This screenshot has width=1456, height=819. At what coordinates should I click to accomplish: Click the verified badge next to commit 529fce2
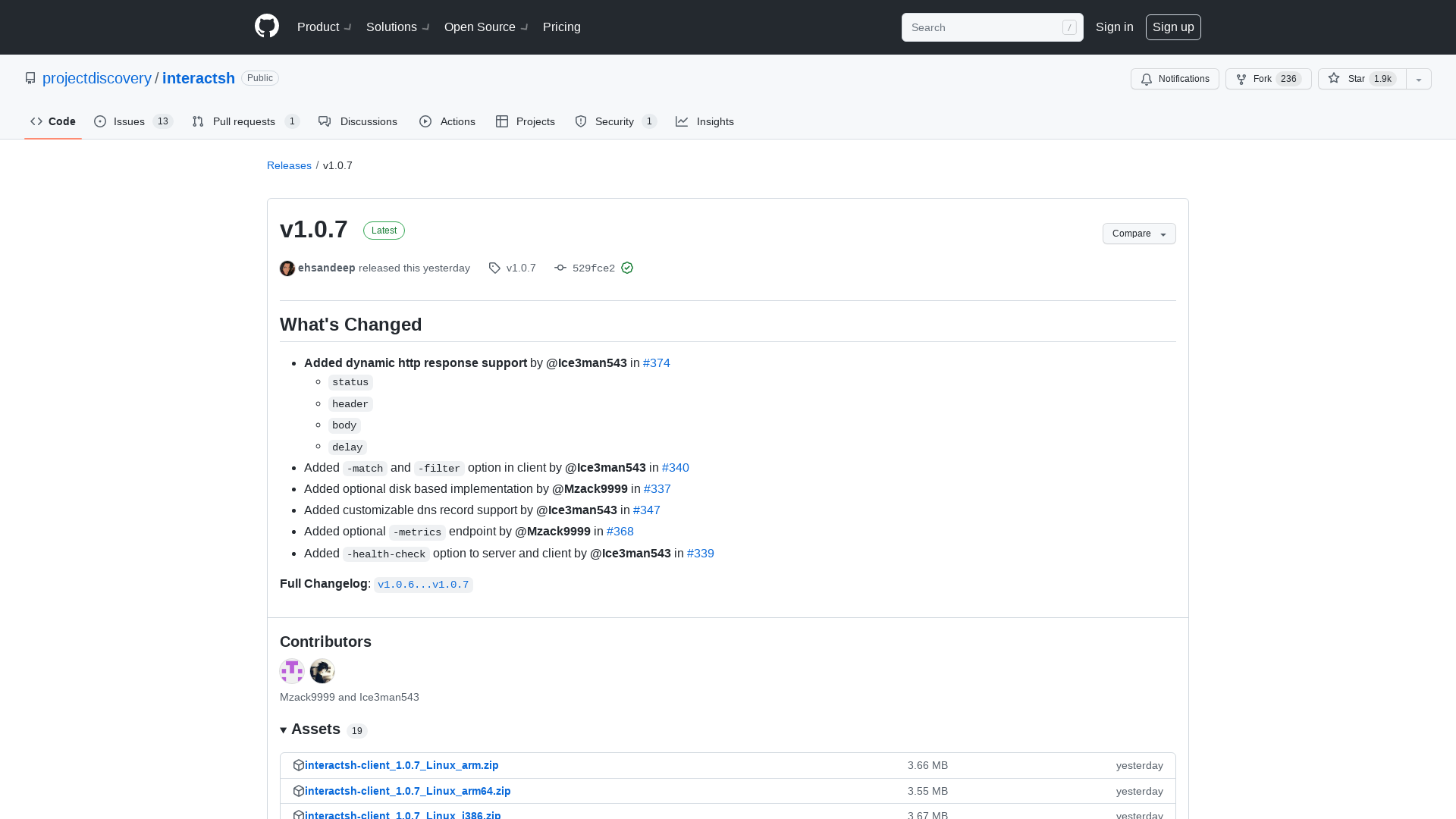tap(627, 268)
